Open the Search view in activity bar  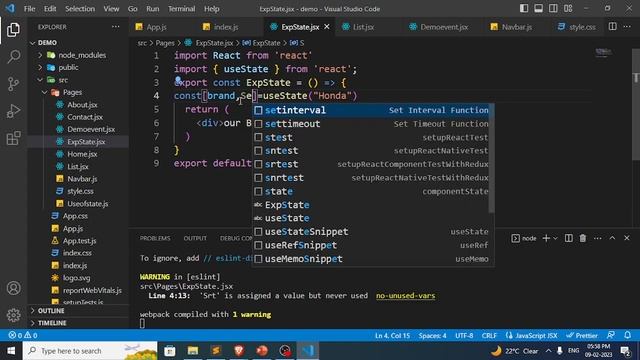coord(13,57)
